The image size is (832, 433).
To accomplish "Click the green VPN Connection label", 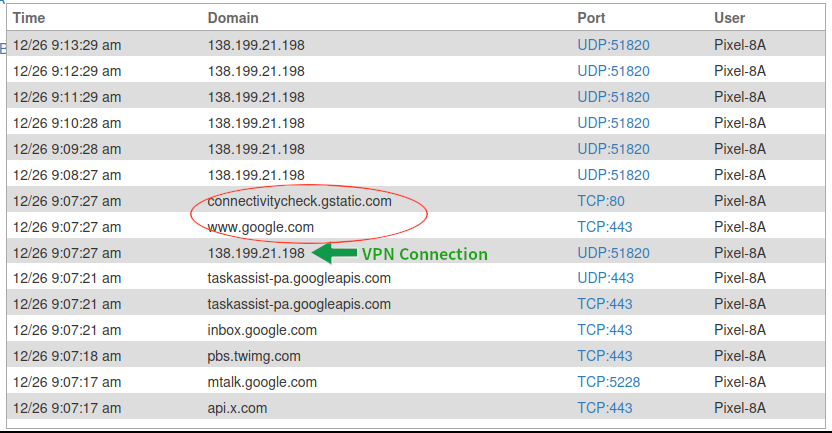I will [424, 254].
